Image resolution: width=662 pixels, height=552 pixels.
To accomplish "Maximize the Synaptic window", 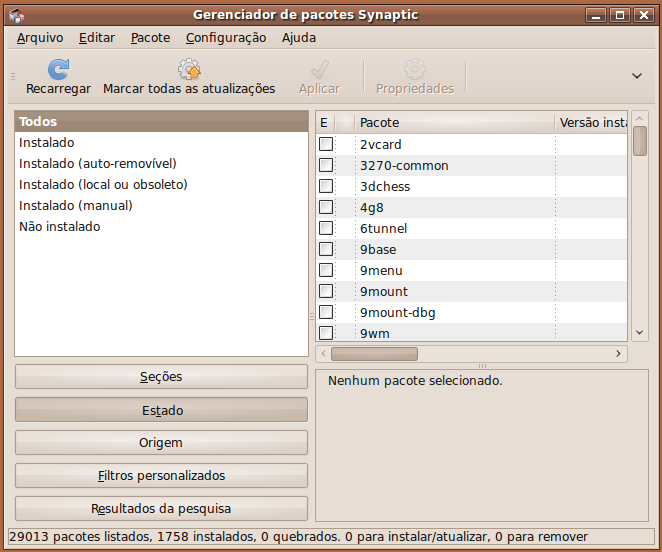I will coord(620,16).
